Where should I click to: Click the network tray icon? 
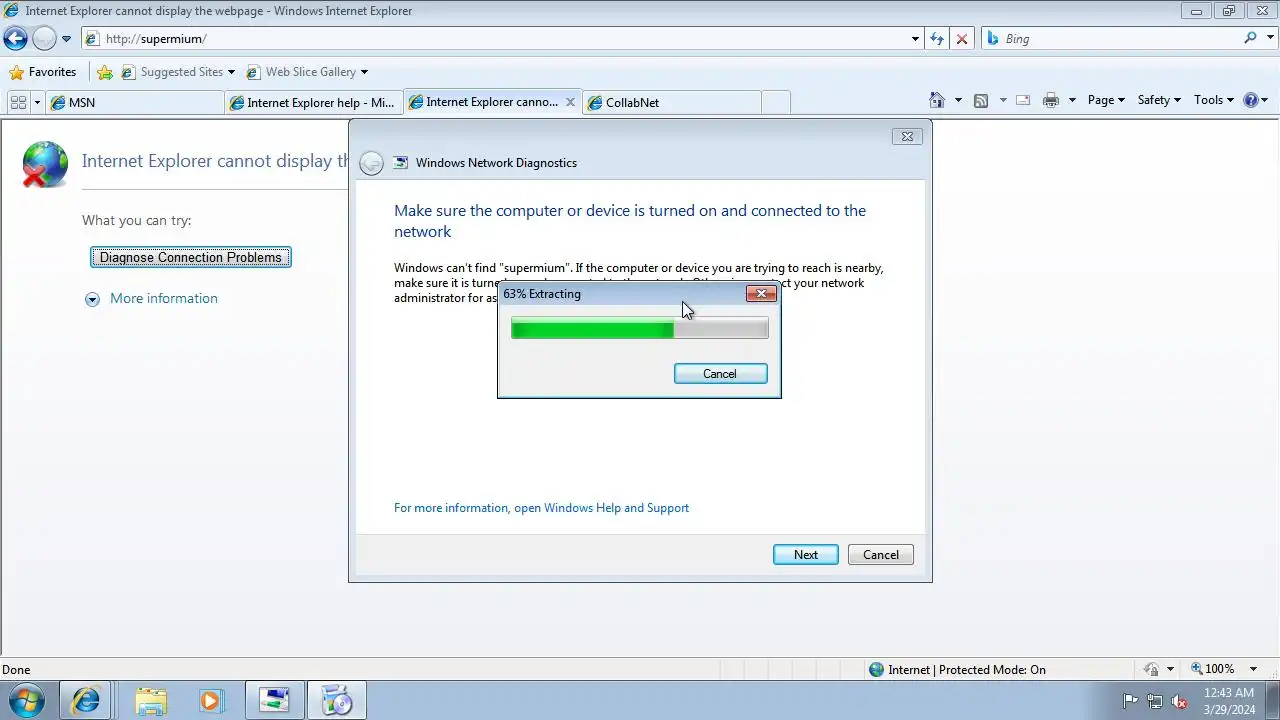(1155, 701)
